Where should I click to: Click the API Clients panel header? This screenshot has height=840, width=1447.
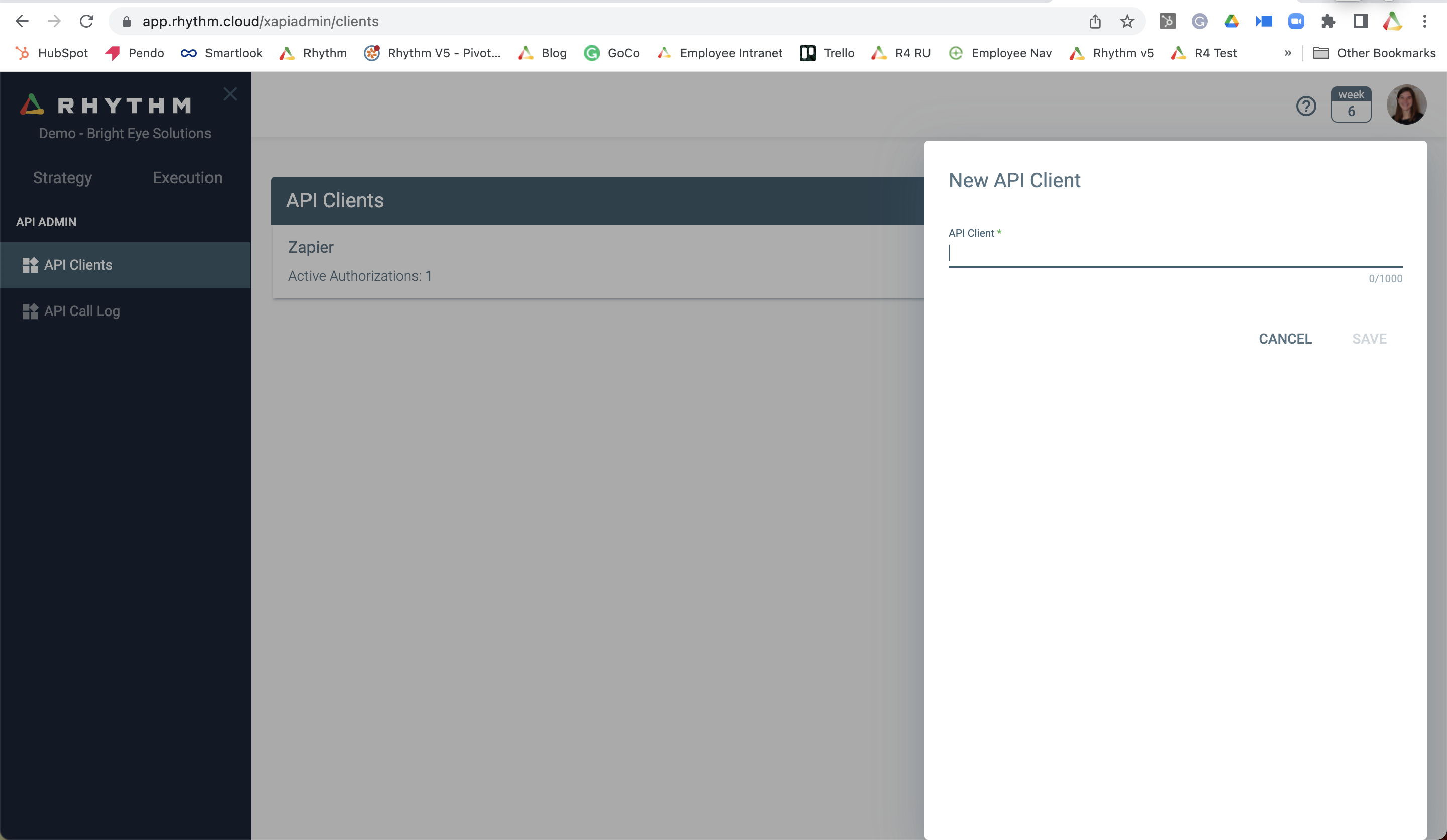(x=597, y=200)
